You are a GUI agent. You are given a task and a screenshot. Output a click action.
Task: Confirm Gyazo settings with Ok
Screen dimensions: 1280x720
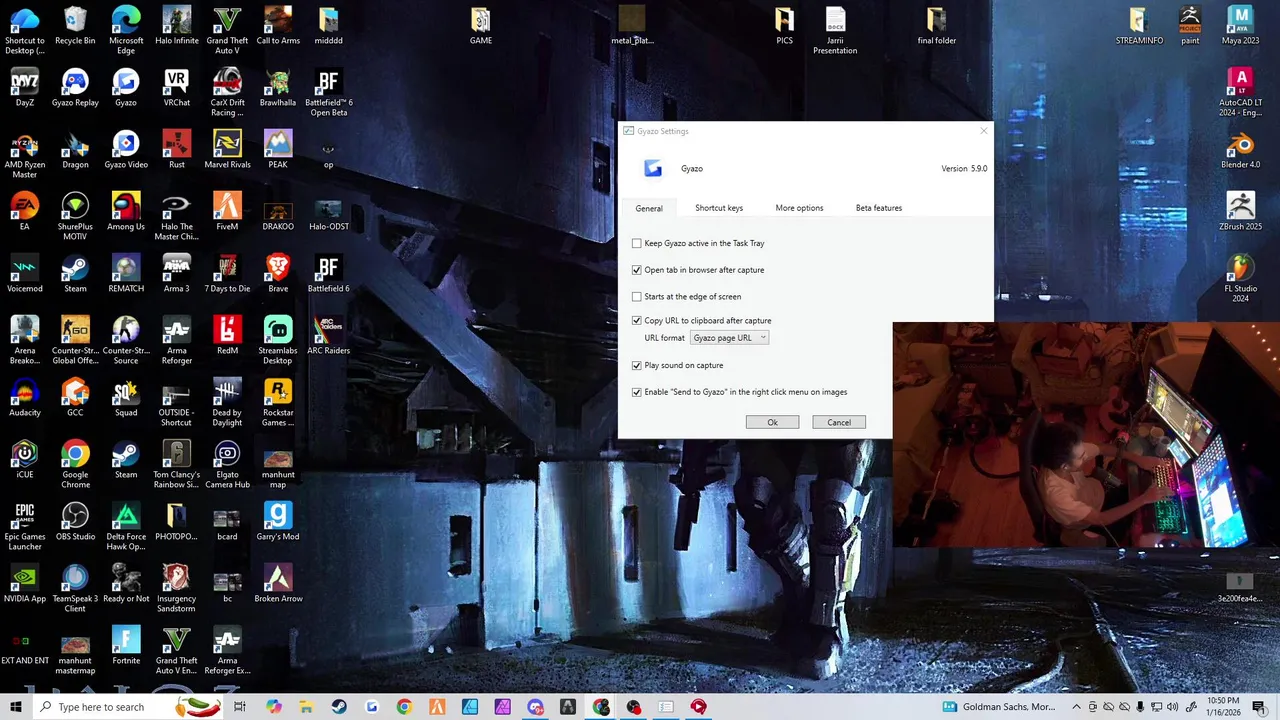(772, 422)
